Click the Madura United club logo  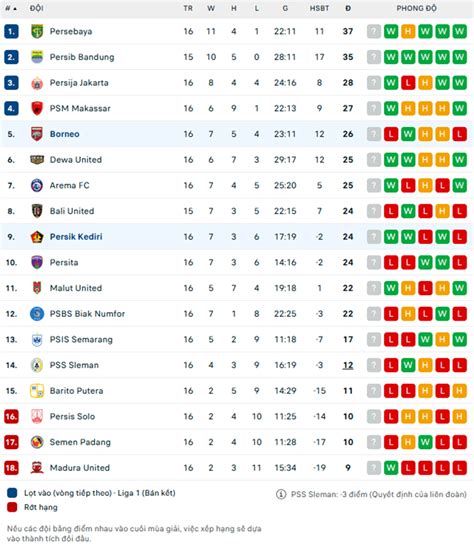[37, 468]
